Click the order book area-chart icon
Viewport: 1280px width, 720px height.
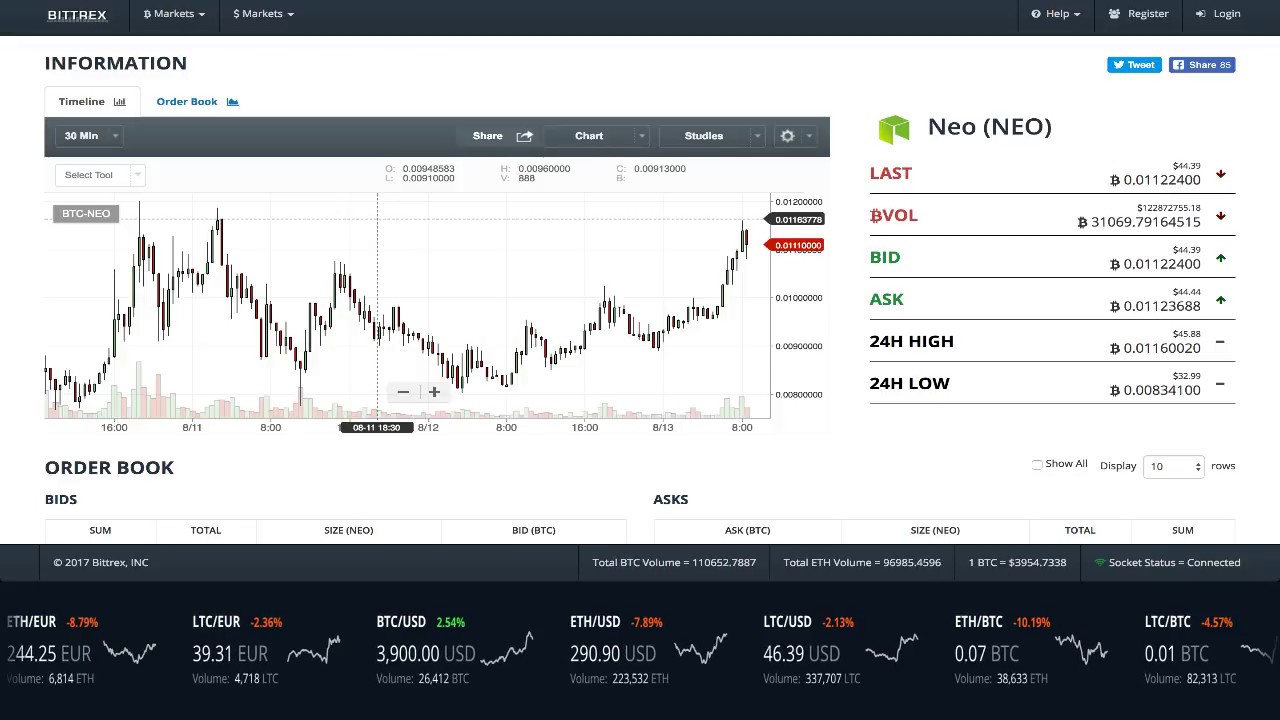point(232,102)
